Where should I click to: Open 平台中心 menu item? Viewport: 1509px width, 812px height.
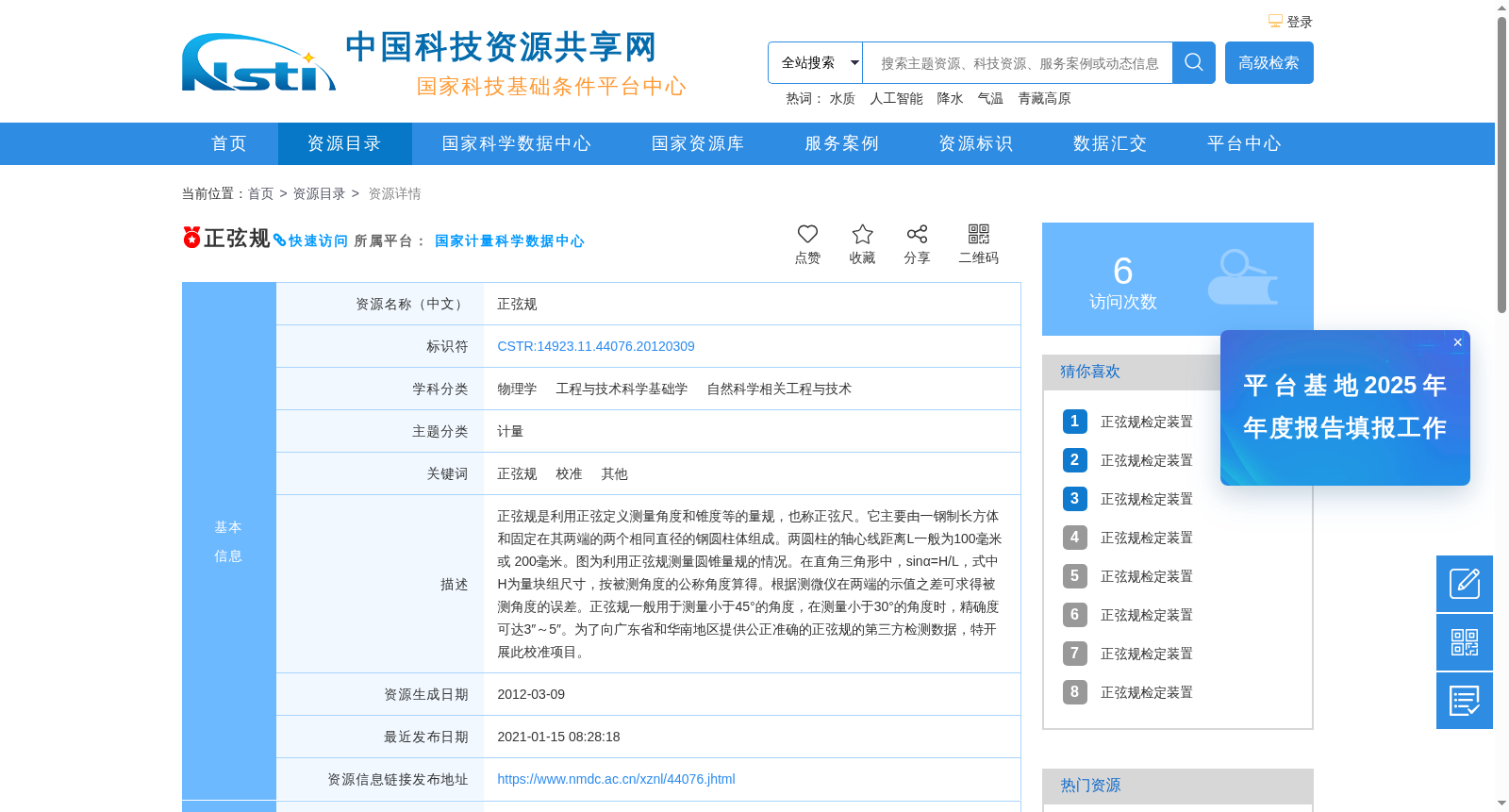point(1244,143)
